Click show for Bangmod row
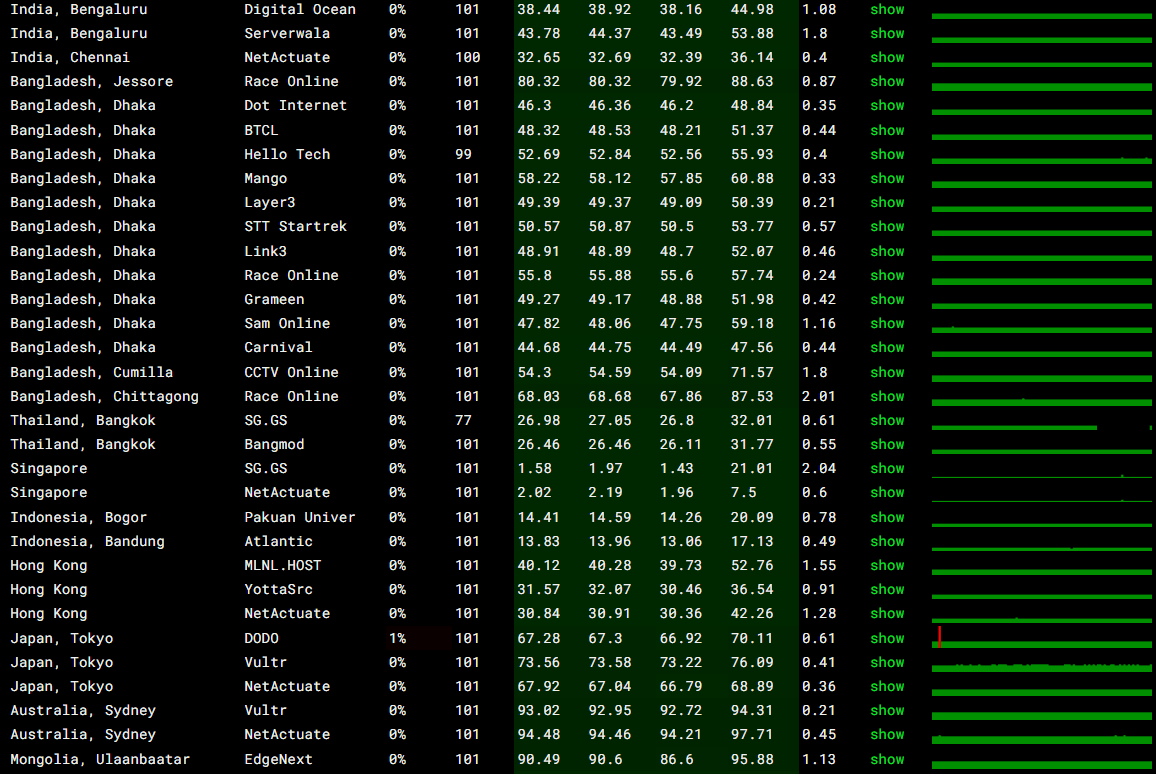This screenshot has width=1156, height=774. pyautogui.click(x=887, y=444)
